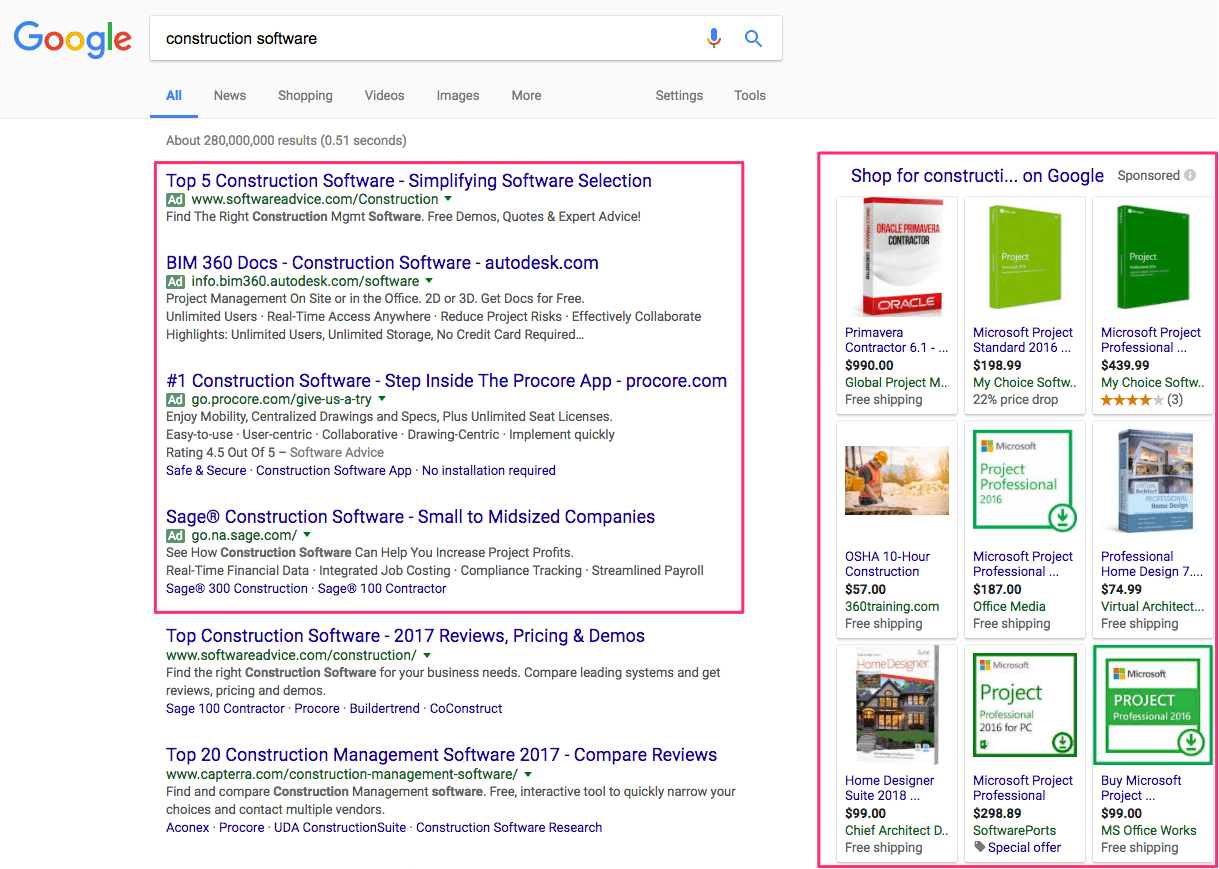Open the CoConstruct sitelink
The height and width of the screenshot is (869, 1219).
pos(466,709)
